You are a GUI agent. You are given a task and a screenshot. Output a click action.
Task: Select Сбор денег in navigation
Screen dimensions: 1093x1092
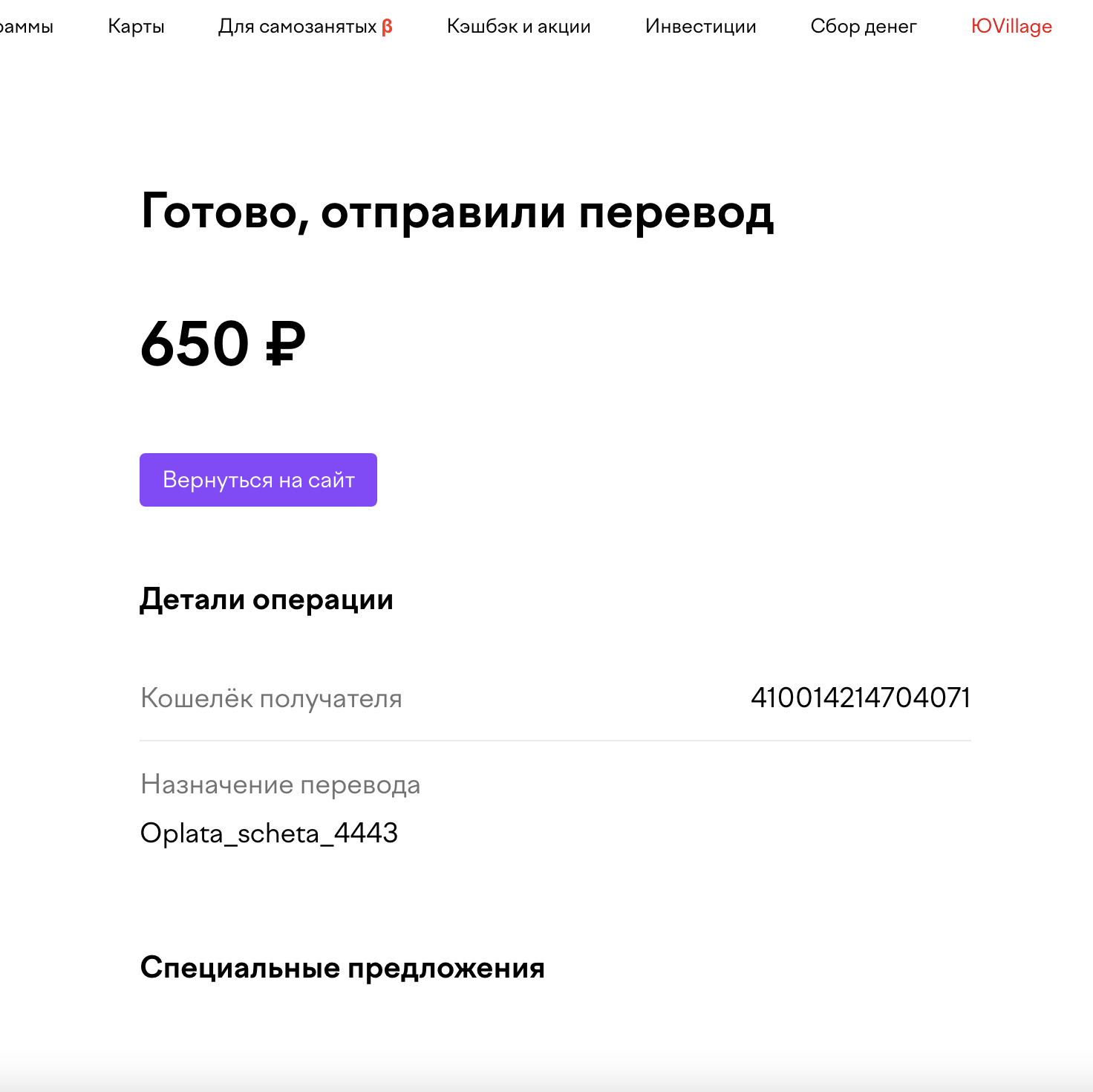[x=864, y=27]
